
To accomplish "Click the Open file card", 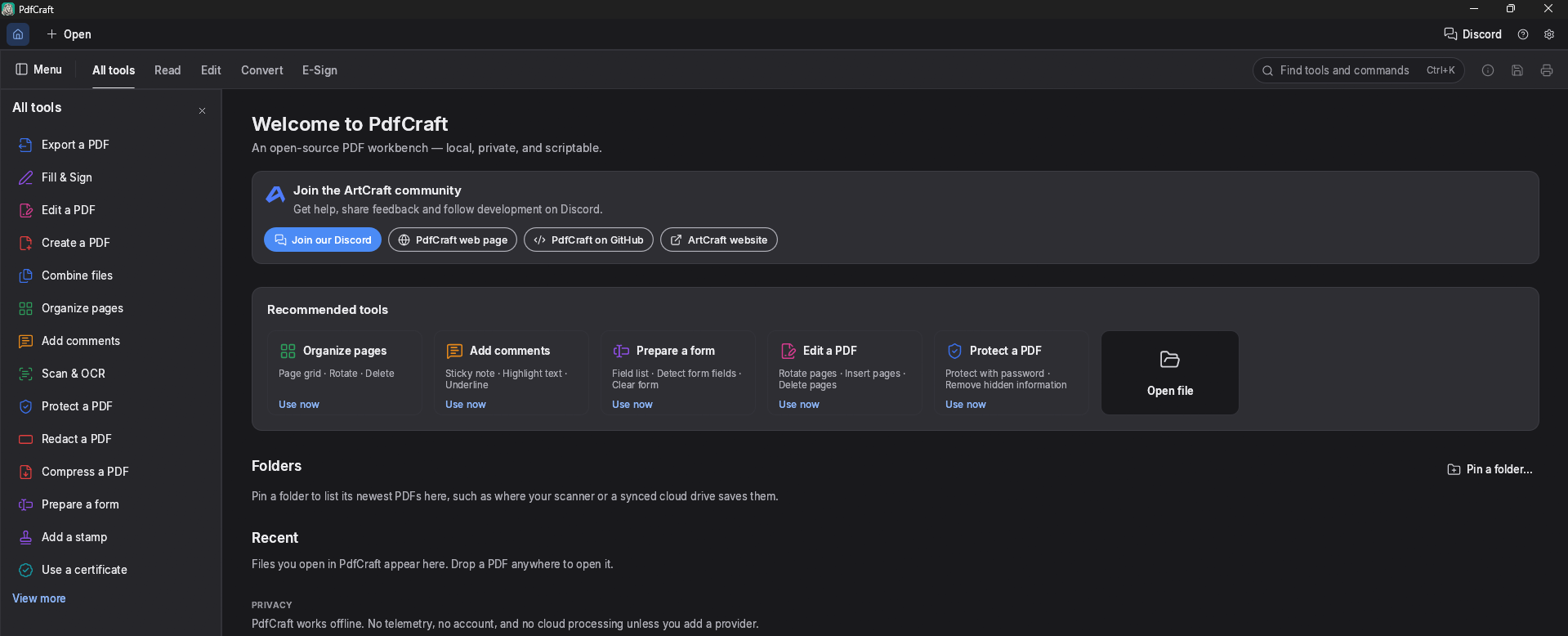I will tap(1170, 373).
